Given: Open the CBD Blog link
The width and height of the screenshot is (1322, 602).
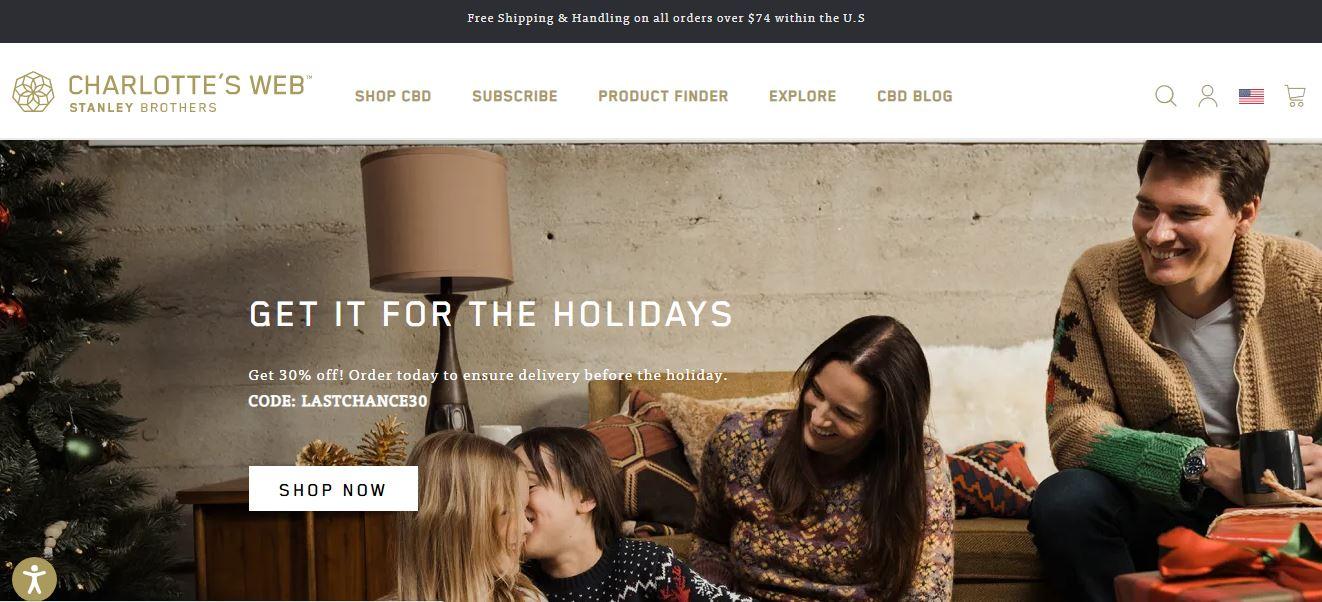Looking at the screenshot, I should pyautogui.click(x=914, y=96).
